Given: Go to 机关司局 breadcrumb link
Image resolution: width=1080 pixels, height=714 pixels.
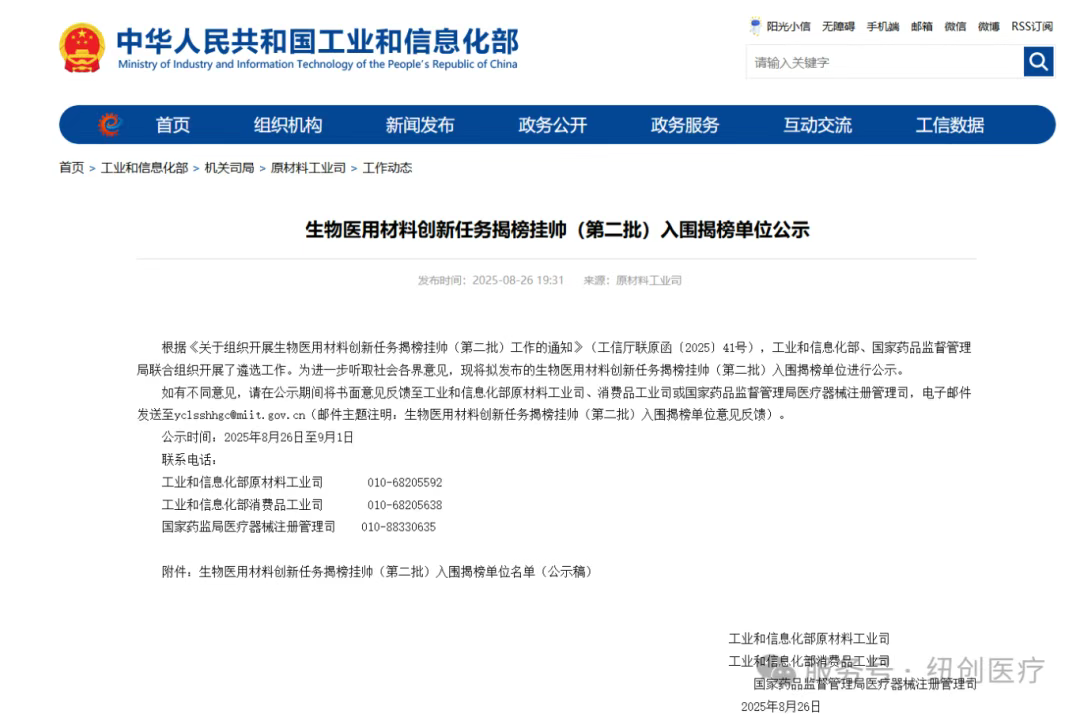Looking at the screenshot, I should pos(229,168).
